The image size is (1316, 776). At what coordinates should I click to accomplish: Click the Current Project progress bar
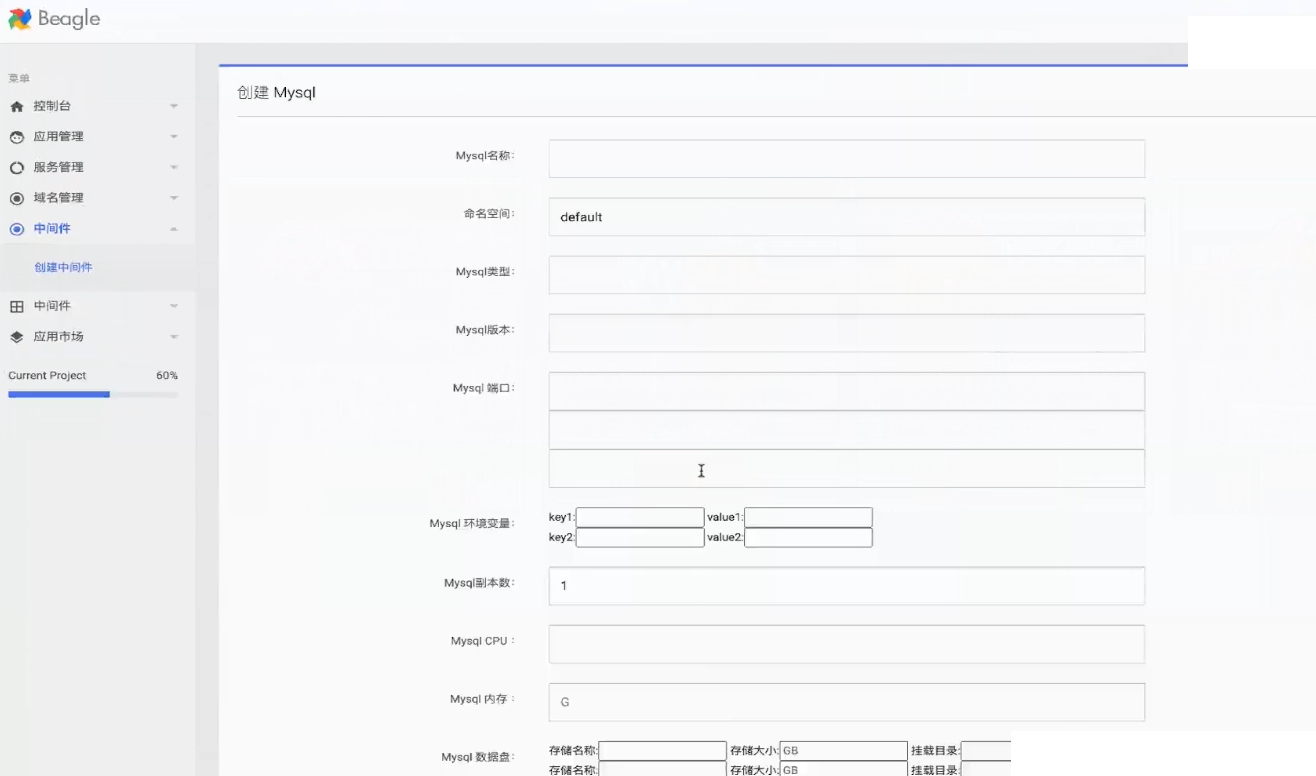point(93,394)
